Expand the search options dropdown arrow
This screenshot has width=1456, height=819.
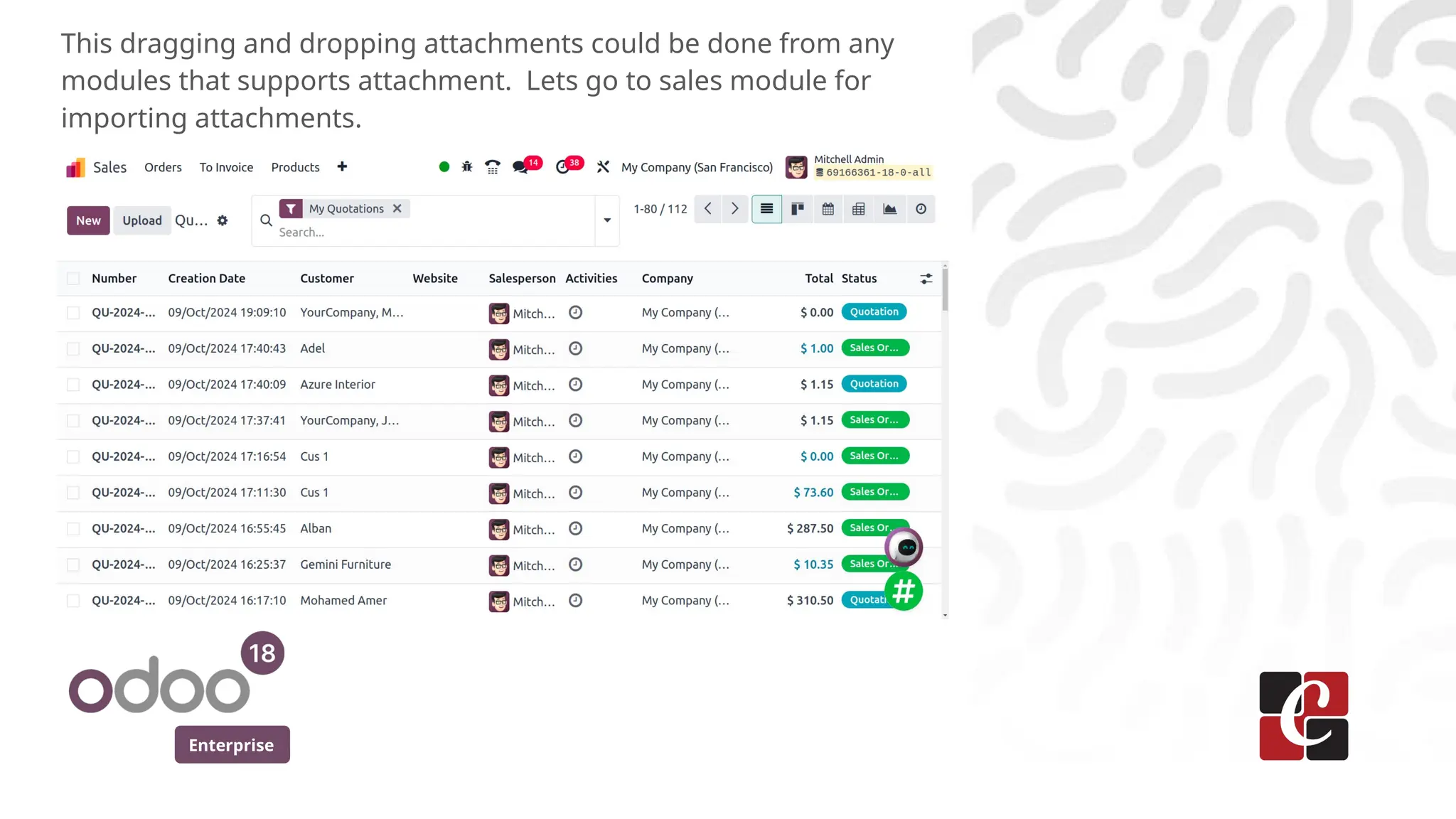pos(607,220)
